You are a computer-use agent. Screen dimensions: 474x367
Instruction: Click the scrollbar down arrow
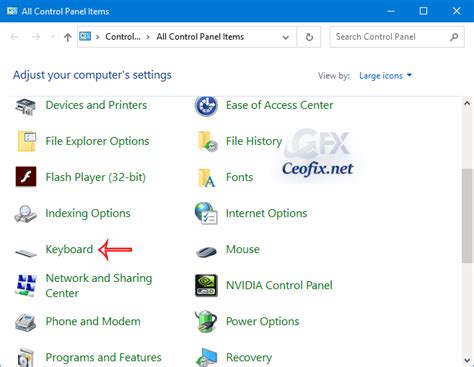[x=467, y=360]
